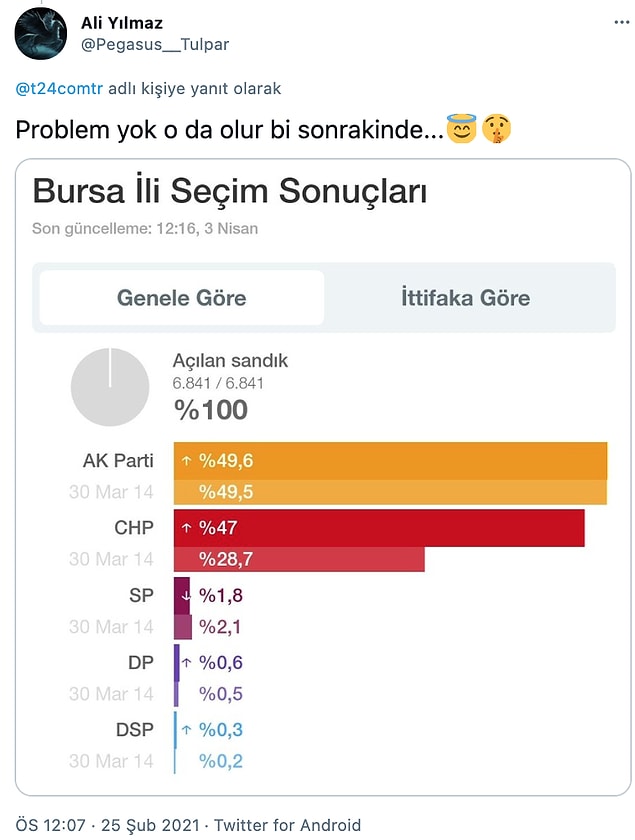Image resolution: width=635 pixels, height=840 pixels.
Task: Click the red CHP %47 bar
Action: coord(379,528)
